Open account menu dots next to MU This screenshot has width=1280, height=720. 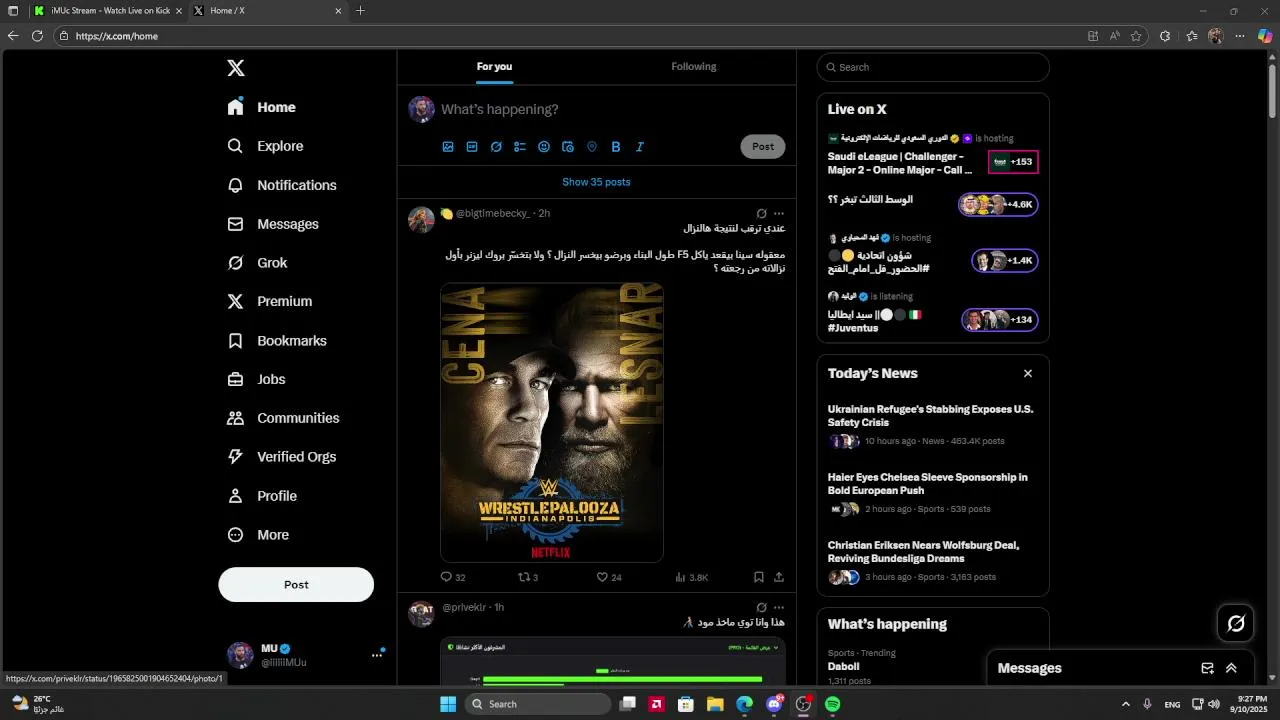pos(377,655)
